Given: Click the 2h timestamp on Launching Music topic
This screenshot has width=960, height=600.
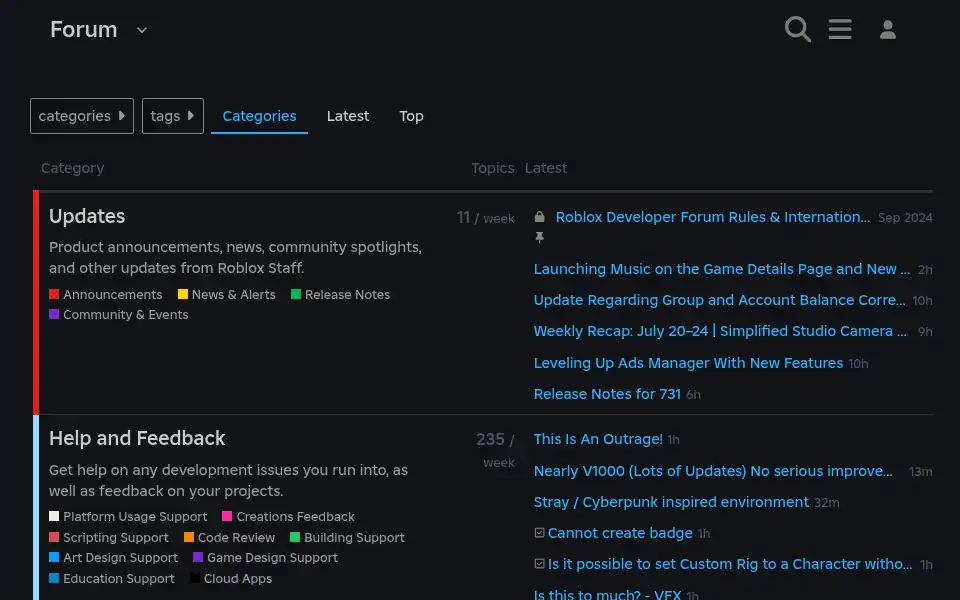Looking at the screenshot, I should 925,270.
